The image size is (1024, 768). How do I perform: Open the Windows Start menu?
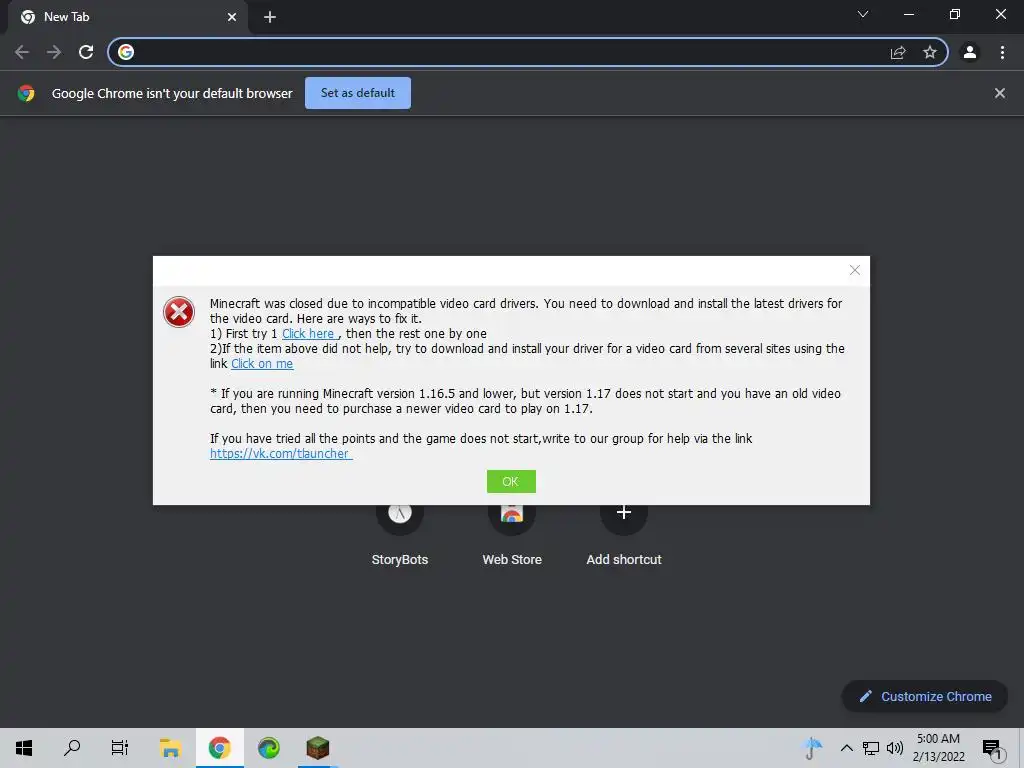point(24,748)
